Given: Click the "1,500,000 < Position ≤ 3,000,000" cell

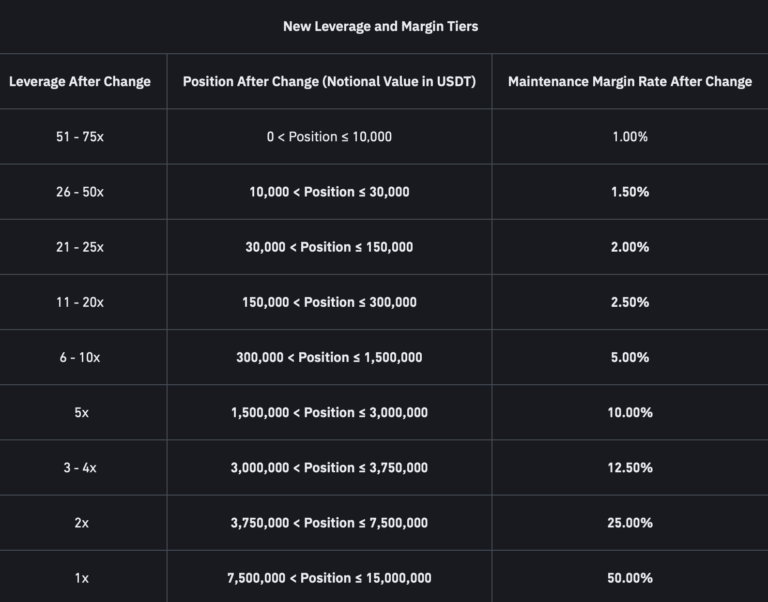Looking at the screenshot, I should [329, 412].
